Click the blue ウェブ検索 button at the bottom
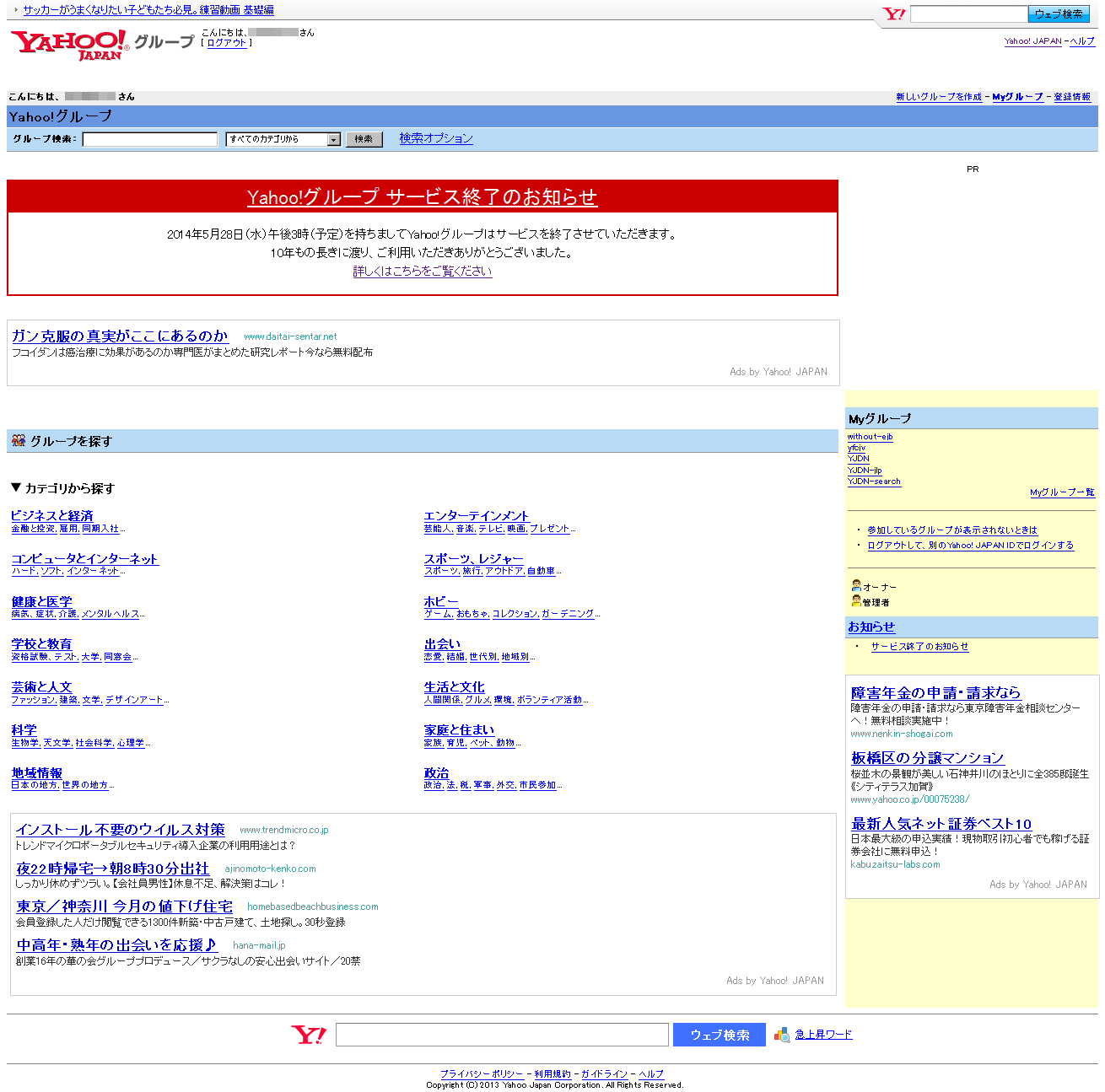Image resolution: width=1105 pixels, height=1092 pixels. (x=720, y=1035)
